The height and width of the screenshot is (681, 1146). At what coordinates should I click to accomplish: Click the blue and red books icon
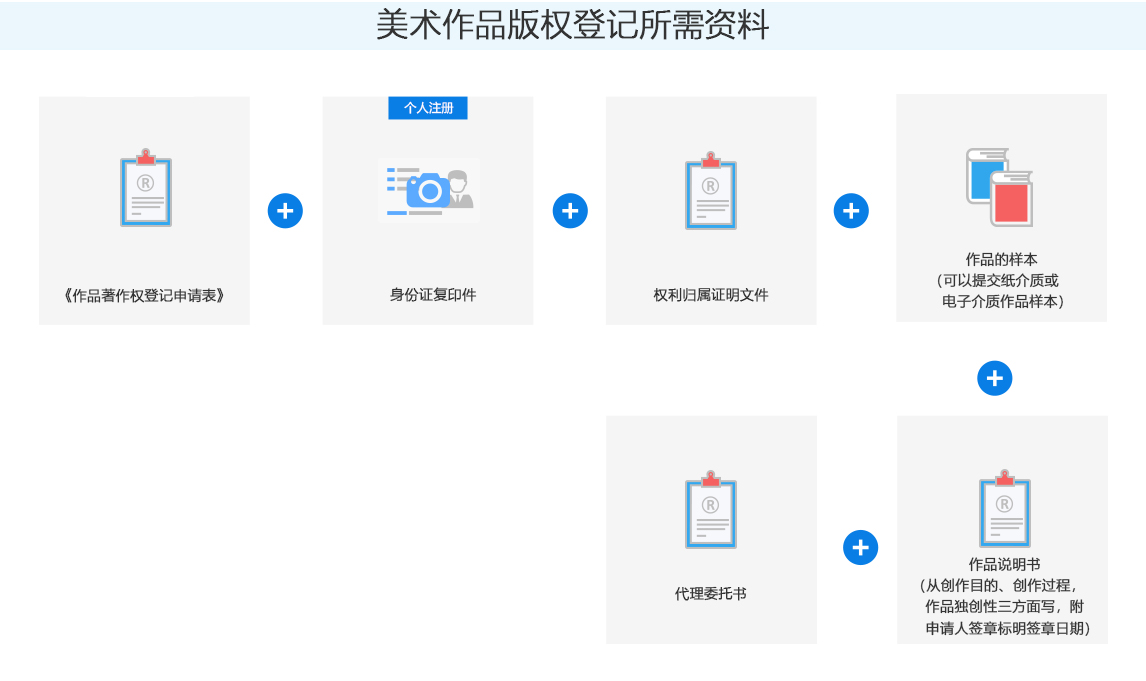click(x=999, y=187)
